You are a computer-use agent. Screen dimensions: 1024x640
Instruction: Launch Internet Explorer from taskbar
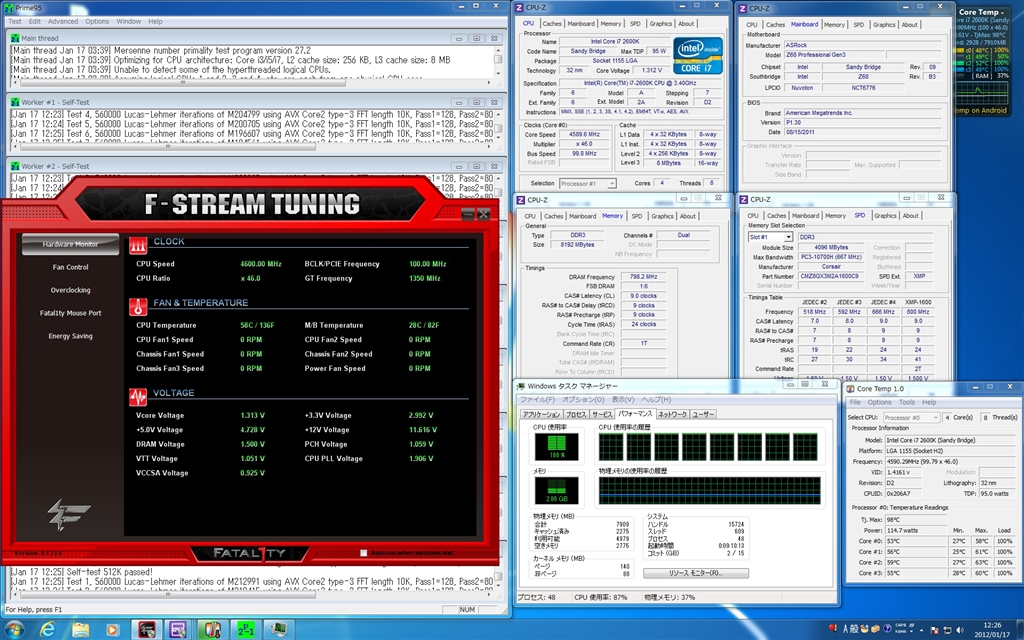point(47,629)
